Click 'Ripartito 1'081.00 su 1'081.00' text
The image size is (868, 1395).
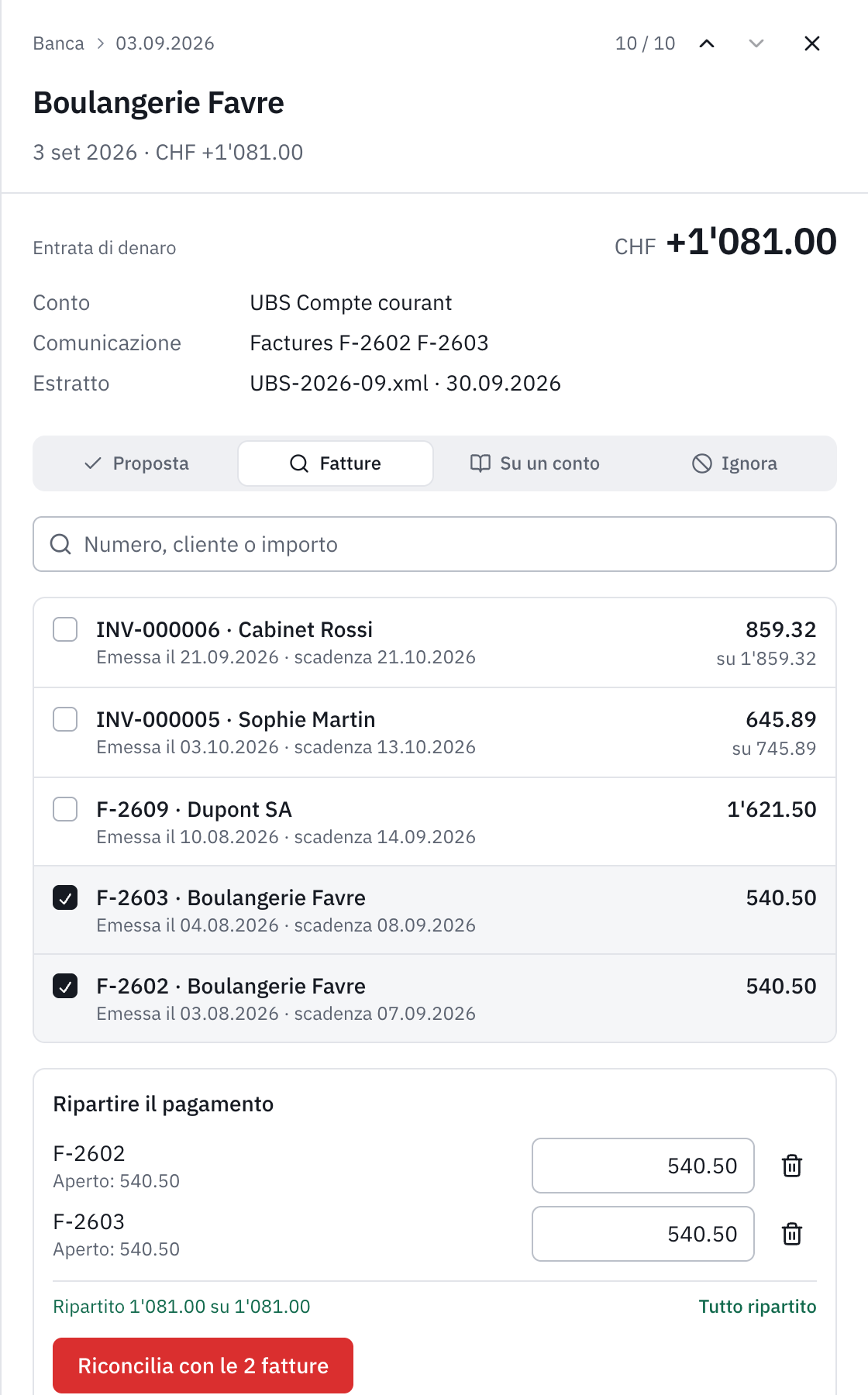[x=181, y=1307]
